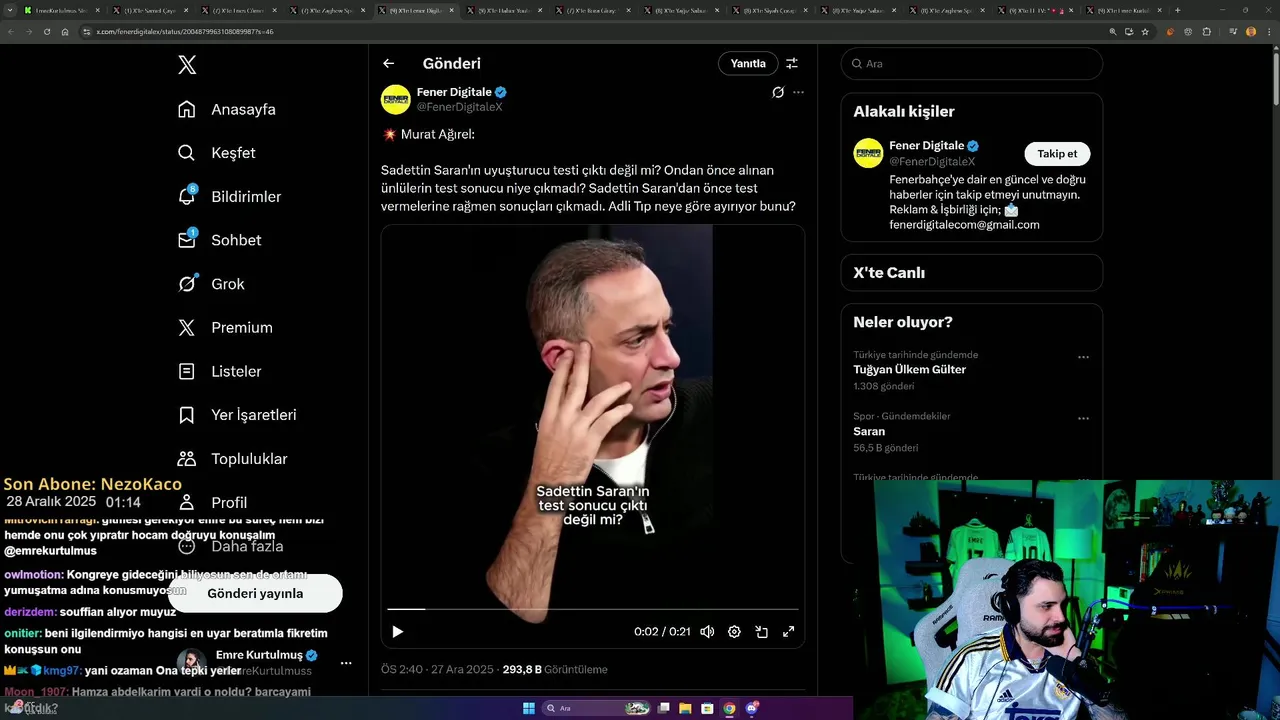
Task: Open File Explorer from the taskbar
Action: click(x=686, y=708)
